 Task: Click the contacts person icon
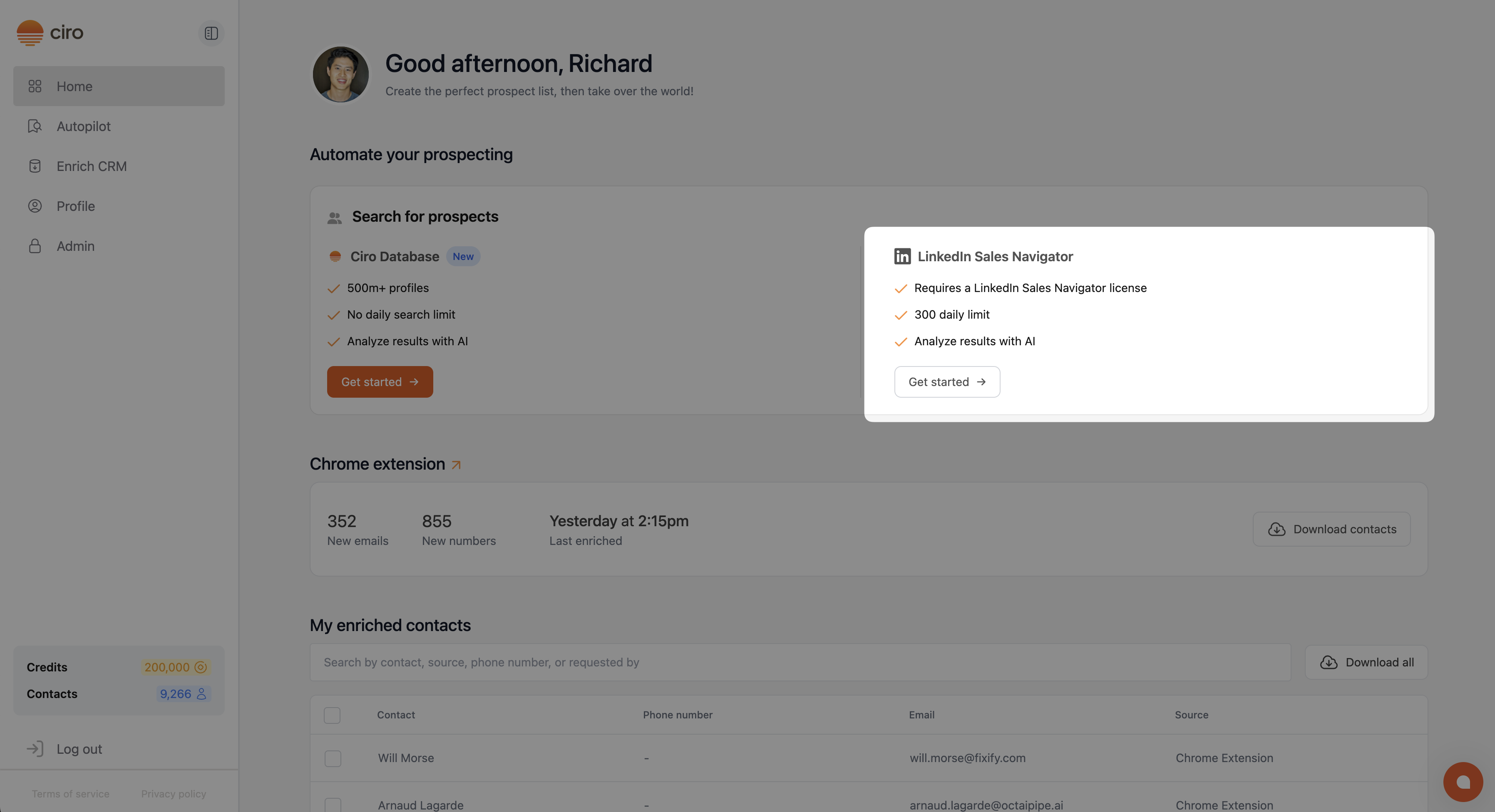(201, 694)
